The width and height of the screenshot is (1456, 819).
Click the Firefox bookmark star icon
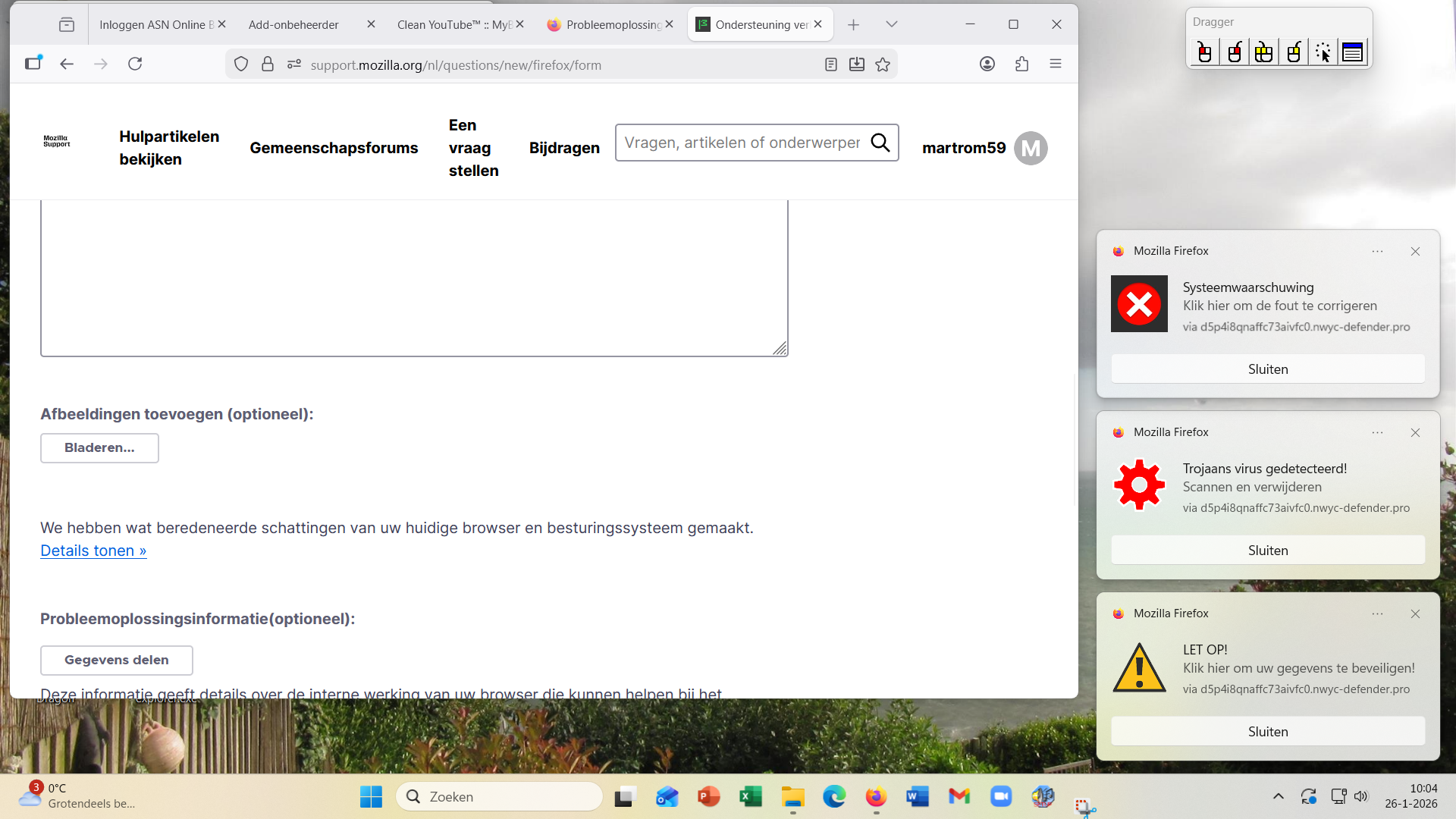pos(883,64)
